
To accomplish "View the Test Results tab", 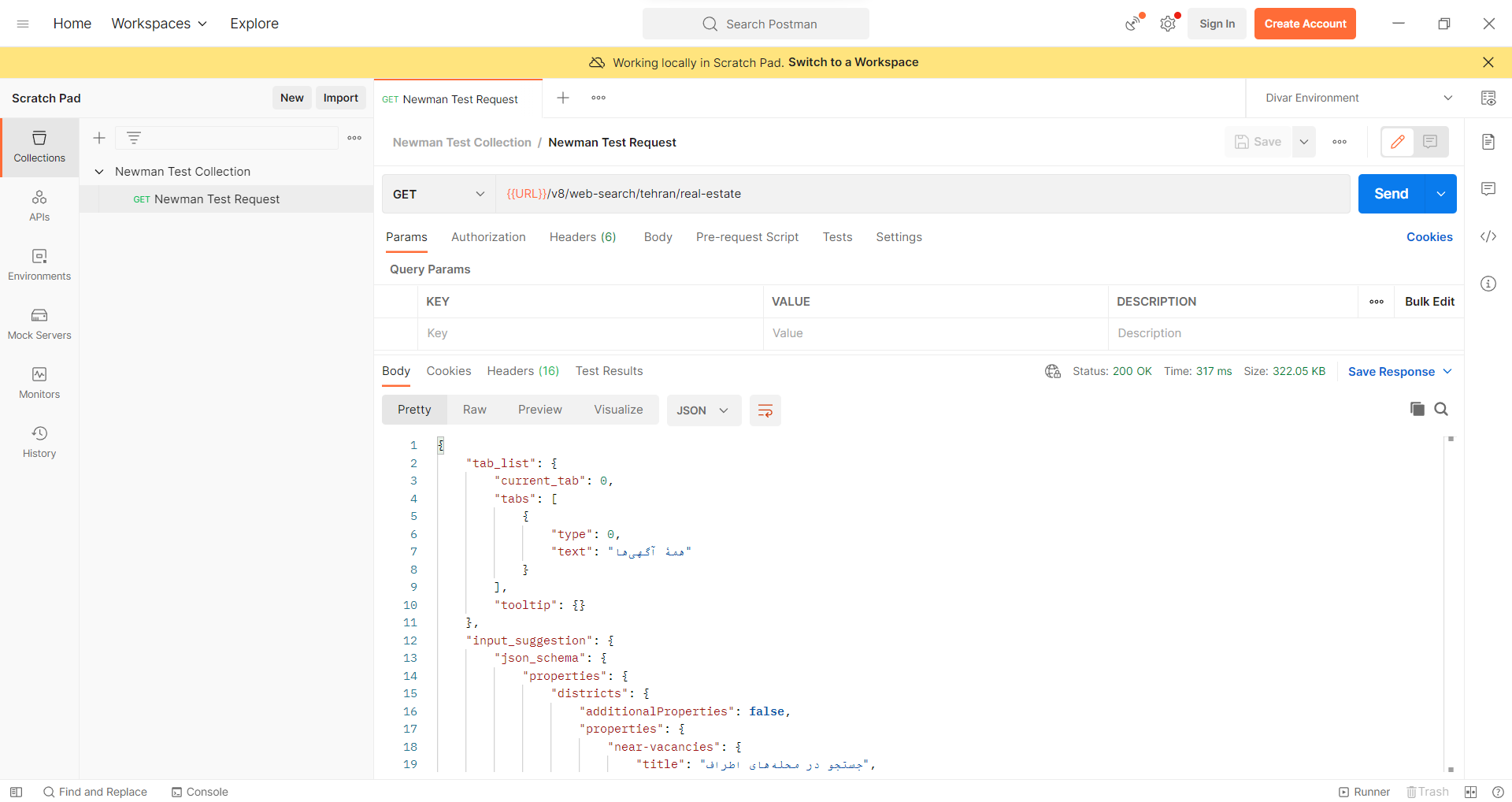I will 609,371.
